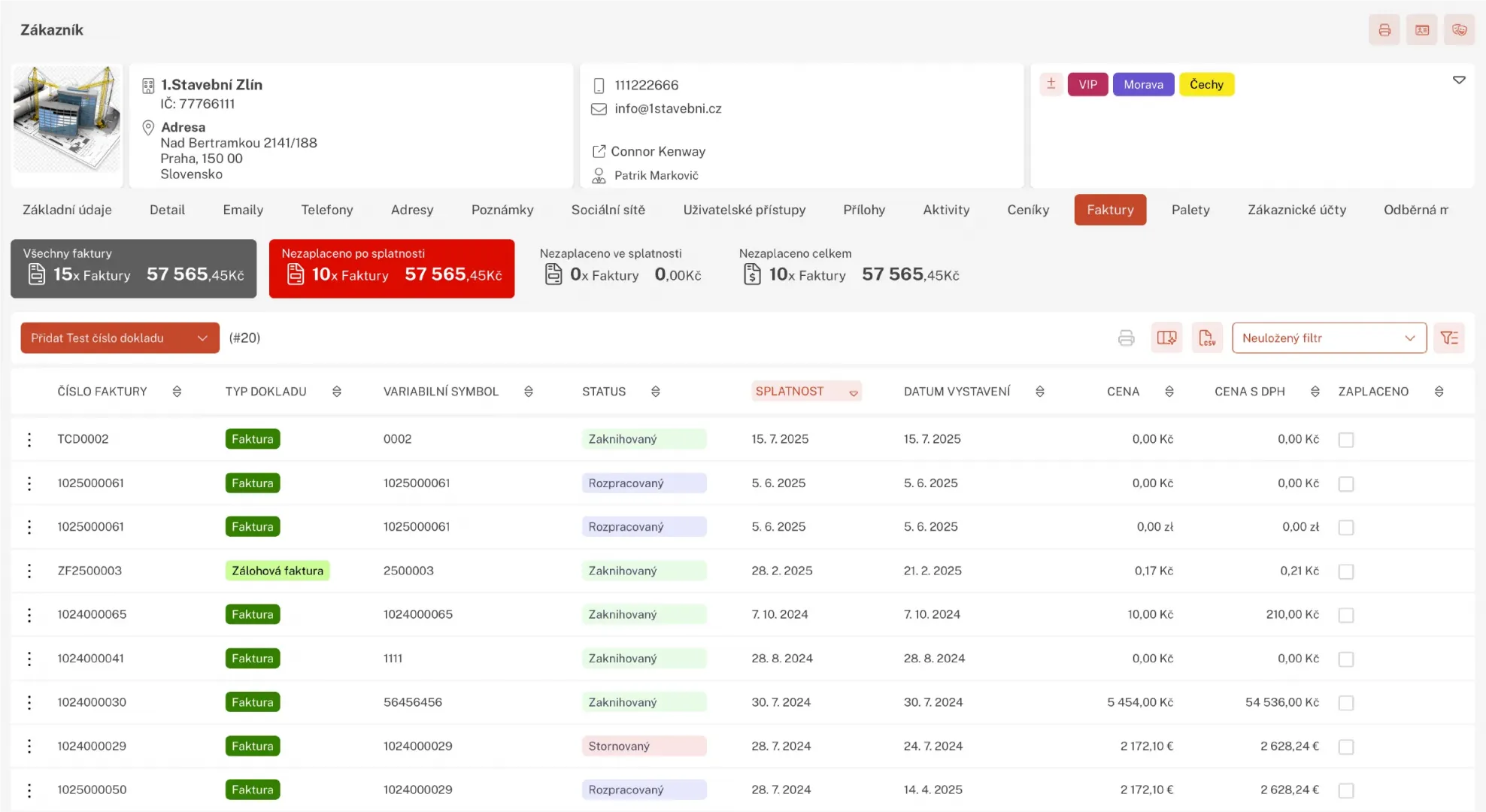Check Zaplaceno for invoice TCD0002
Screen dimensions: 1486x812
tap(1345, 440)
